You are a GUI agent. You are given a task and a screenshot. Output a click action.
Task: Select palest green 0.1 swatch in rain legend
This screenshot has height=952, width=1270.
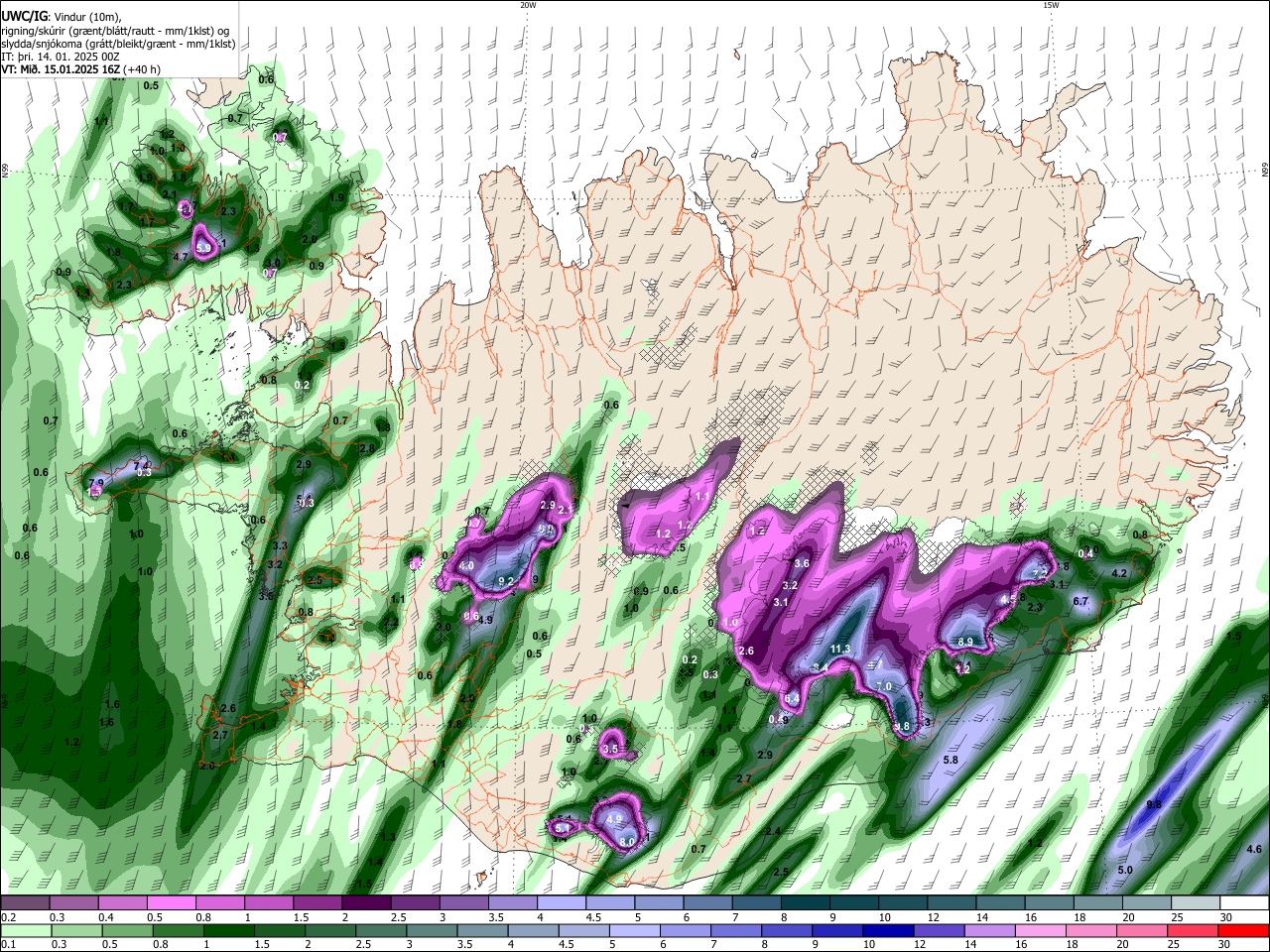point(25,931)
